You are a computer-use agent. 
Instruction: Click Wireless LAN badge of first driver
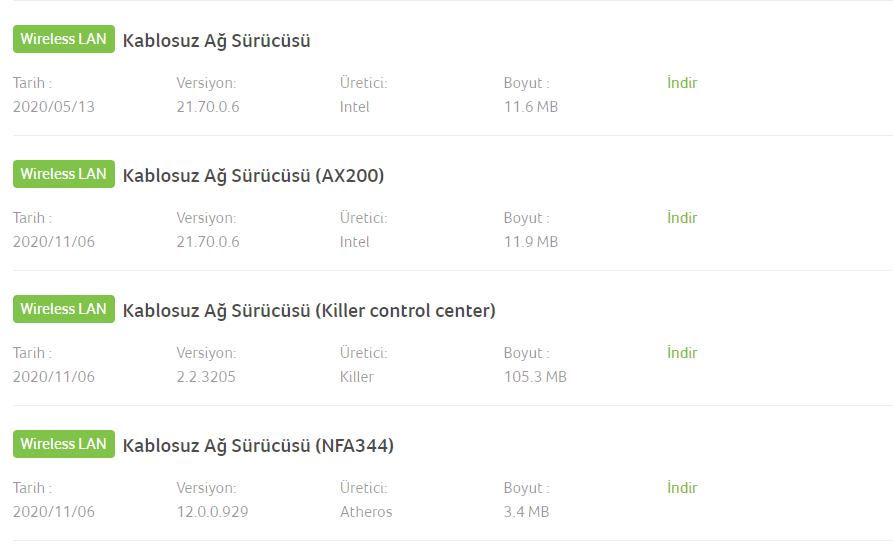click(63, 39)
